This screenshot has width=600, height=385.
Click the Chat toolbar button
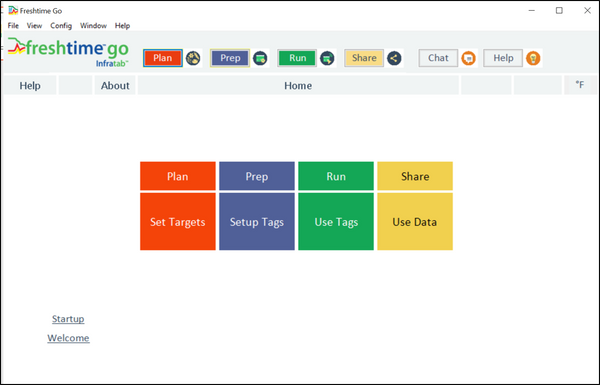438,58
